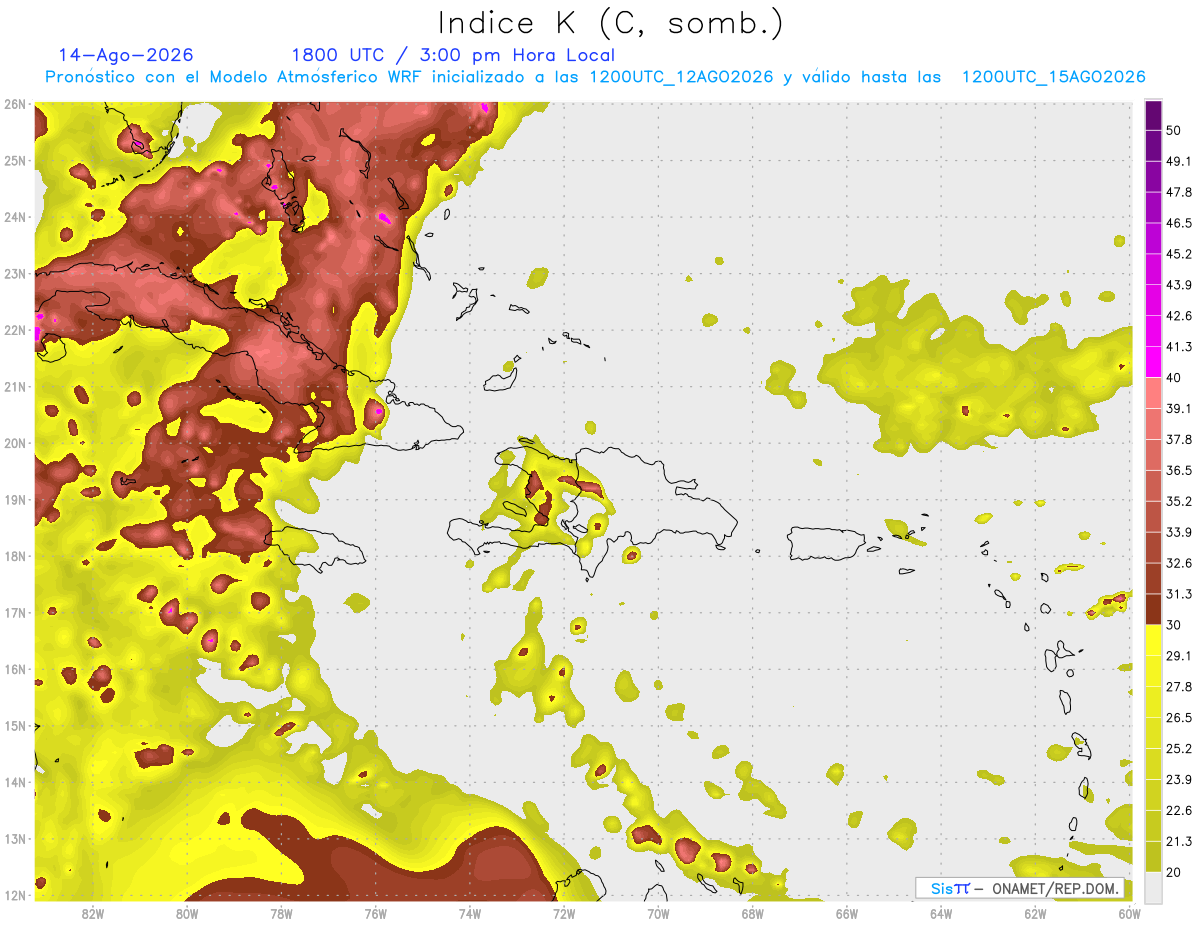
Task: Click the colorbar value 41.3
Action: click(x=1178, y=347)
